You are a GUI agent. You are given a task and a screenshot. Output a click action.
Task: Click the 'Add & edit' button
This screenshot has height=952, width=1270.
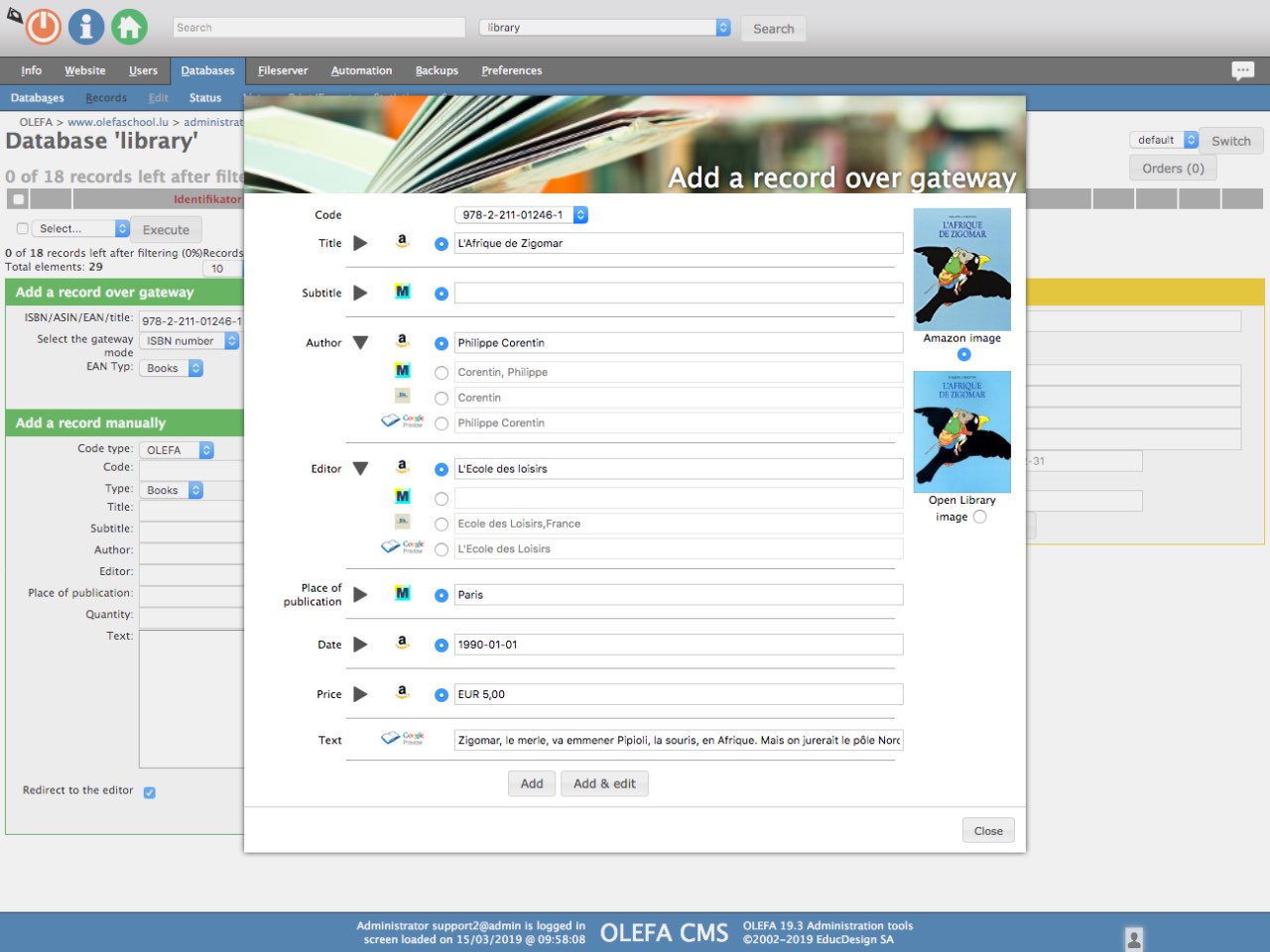point(604,783)
